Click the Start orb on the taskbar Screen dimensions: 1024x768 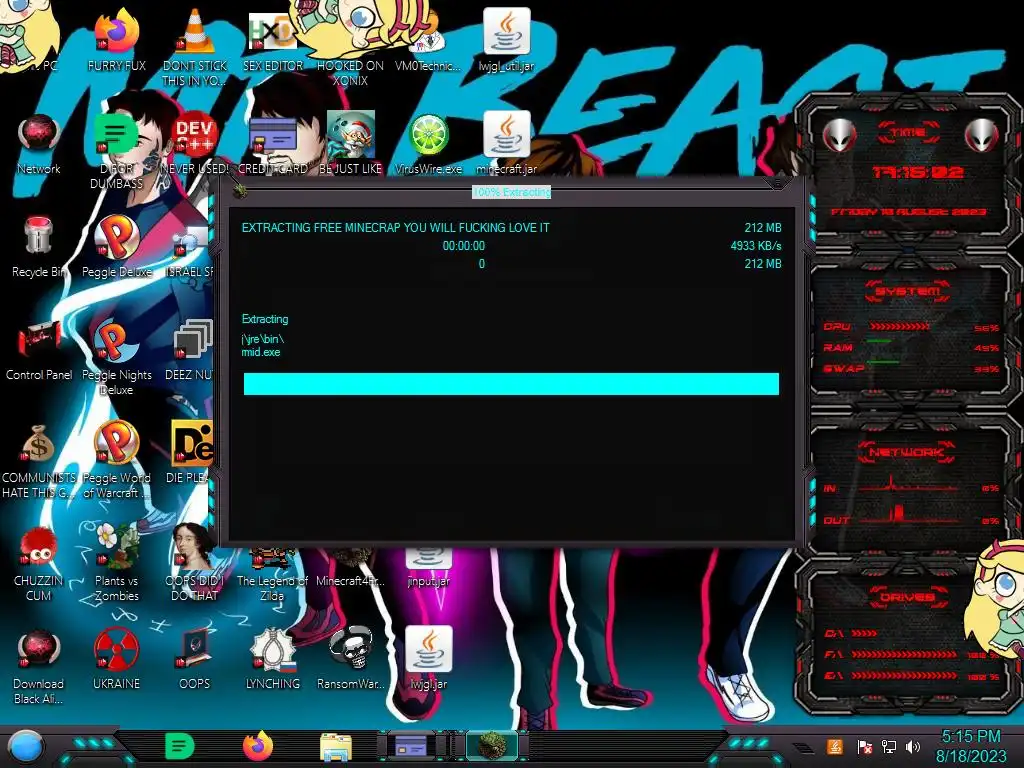26,747
